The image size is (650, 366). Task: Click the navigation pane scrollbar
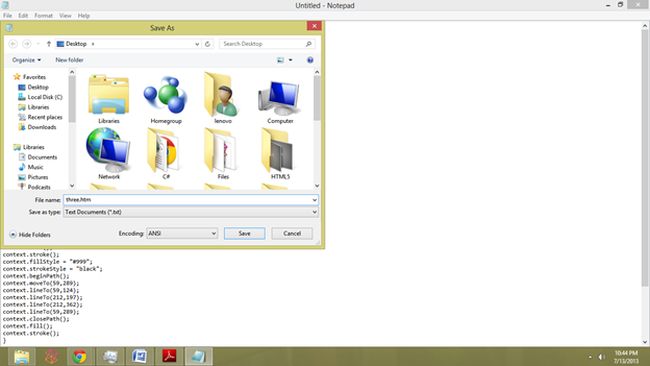(x=72, y=129)
